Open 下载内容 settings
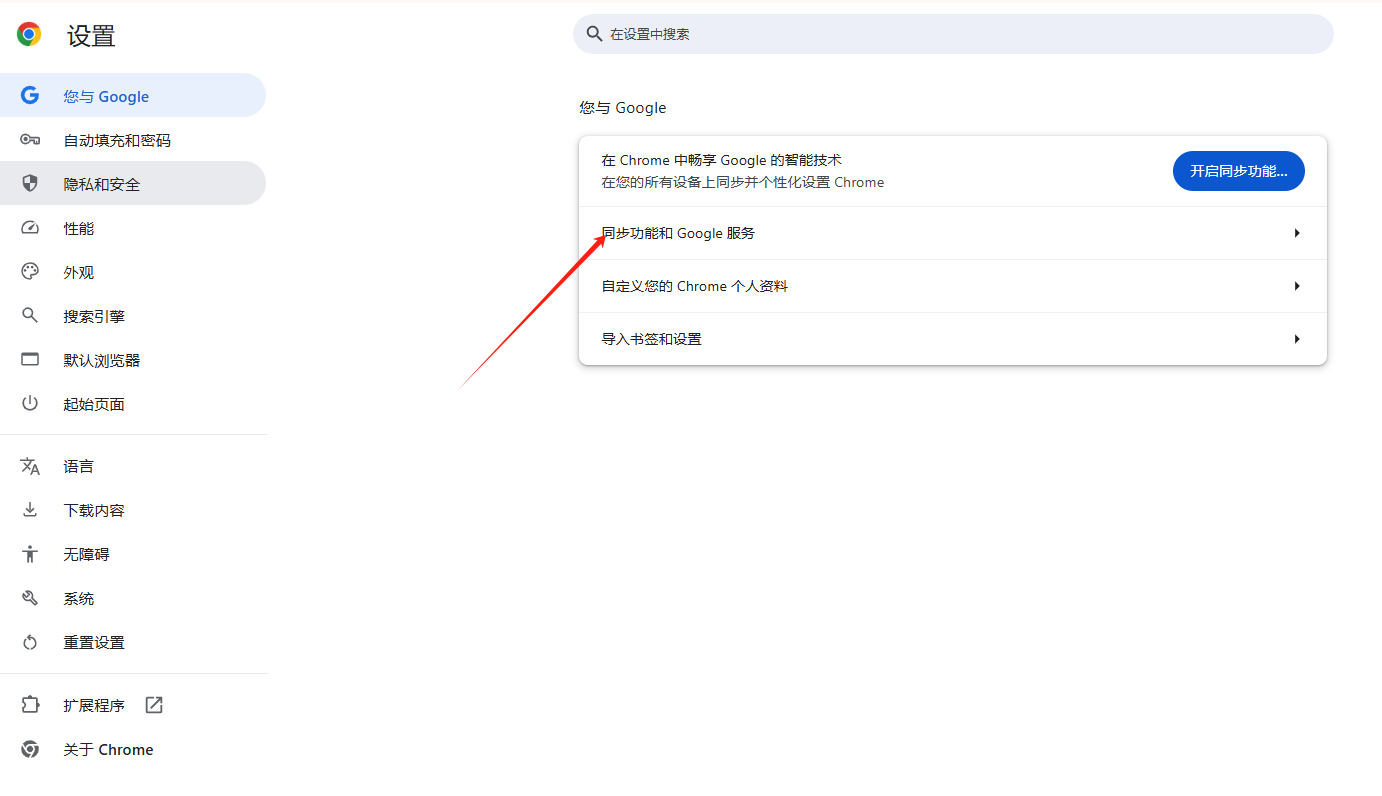1382x796 pixels. point(133,510)
